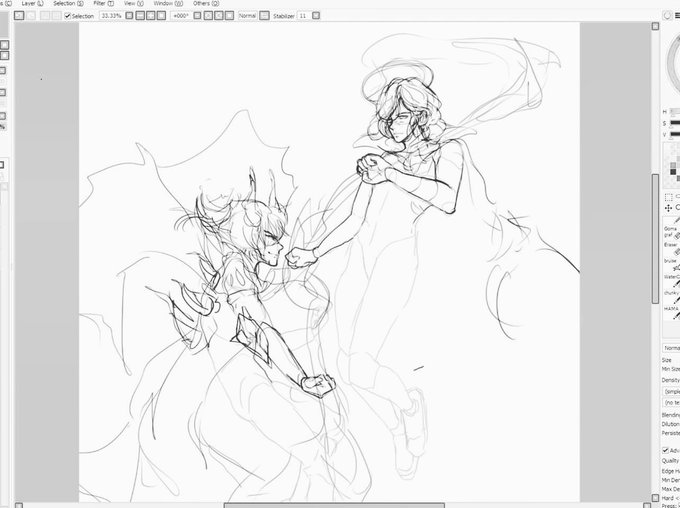
Task: Click the canvas vertical scrollbar thumb
Action: [x=655, y=239]
